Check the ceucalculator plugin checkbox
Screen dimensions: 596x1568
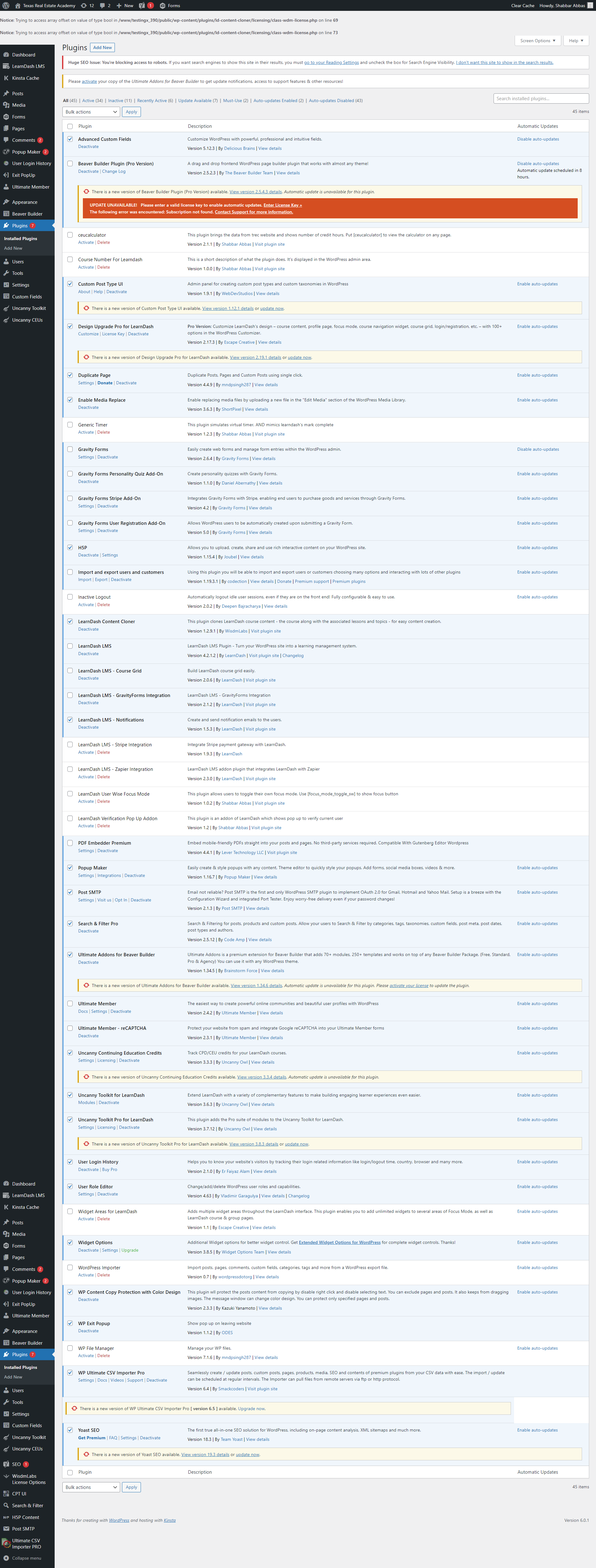[x=70, y=235]
